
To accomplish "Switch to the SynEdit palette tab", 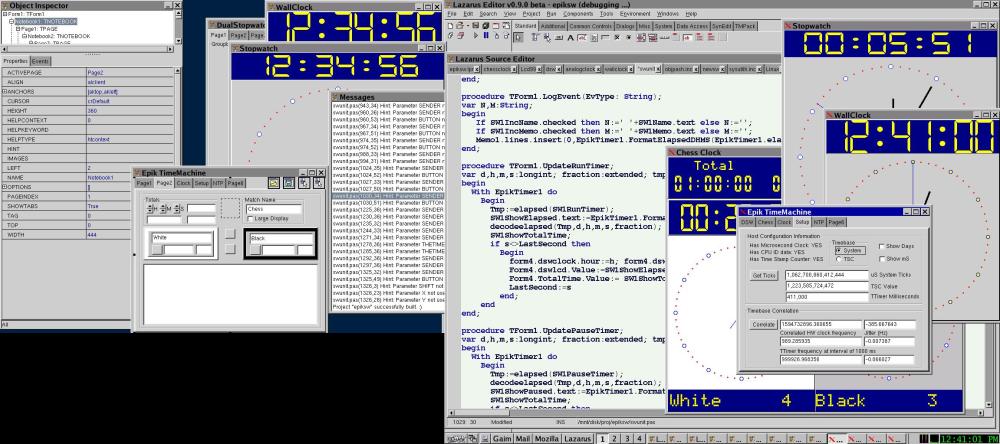I will [x=723, y=26].
